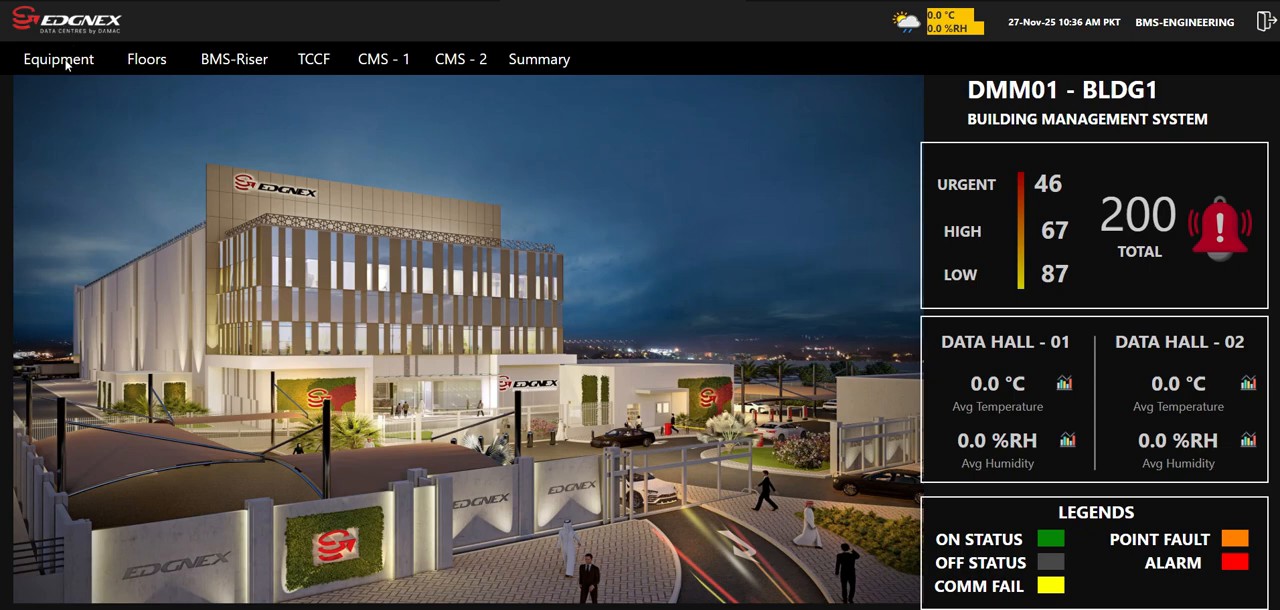
Task: Click the yellow COMM FAIL legend swatch
Action: tap(1051, 586)
